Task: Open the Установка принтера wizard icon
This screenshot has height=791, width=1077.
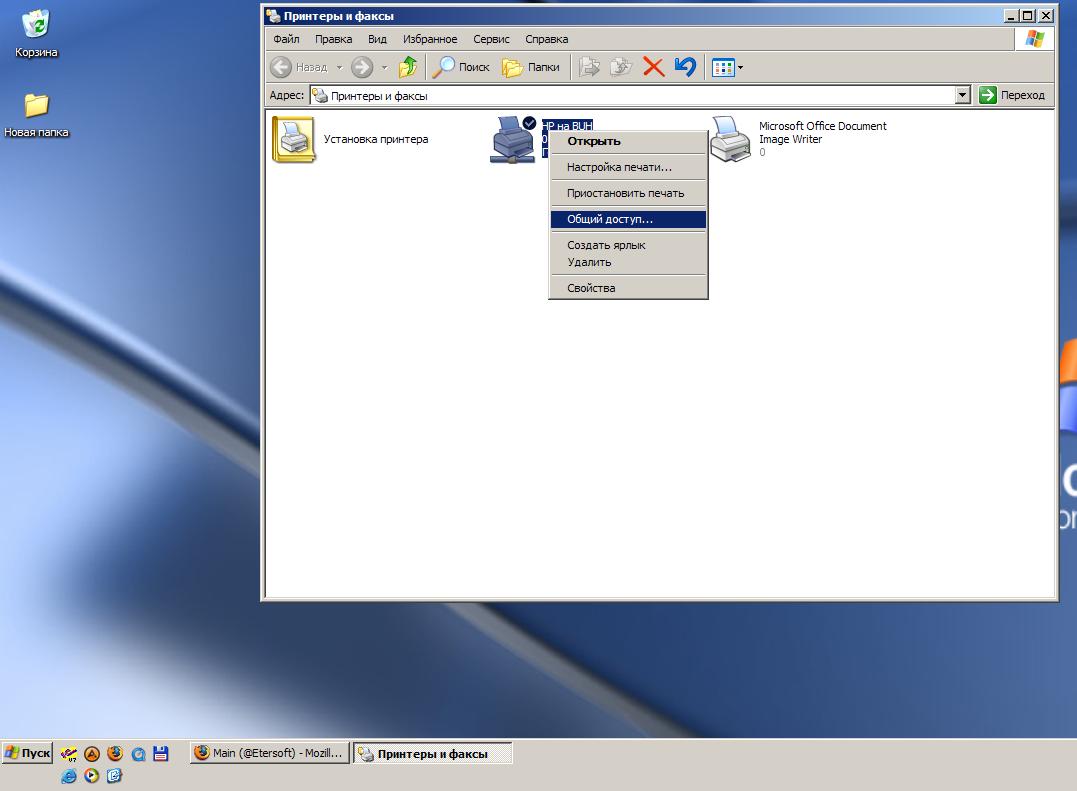Action: [294, 140]
